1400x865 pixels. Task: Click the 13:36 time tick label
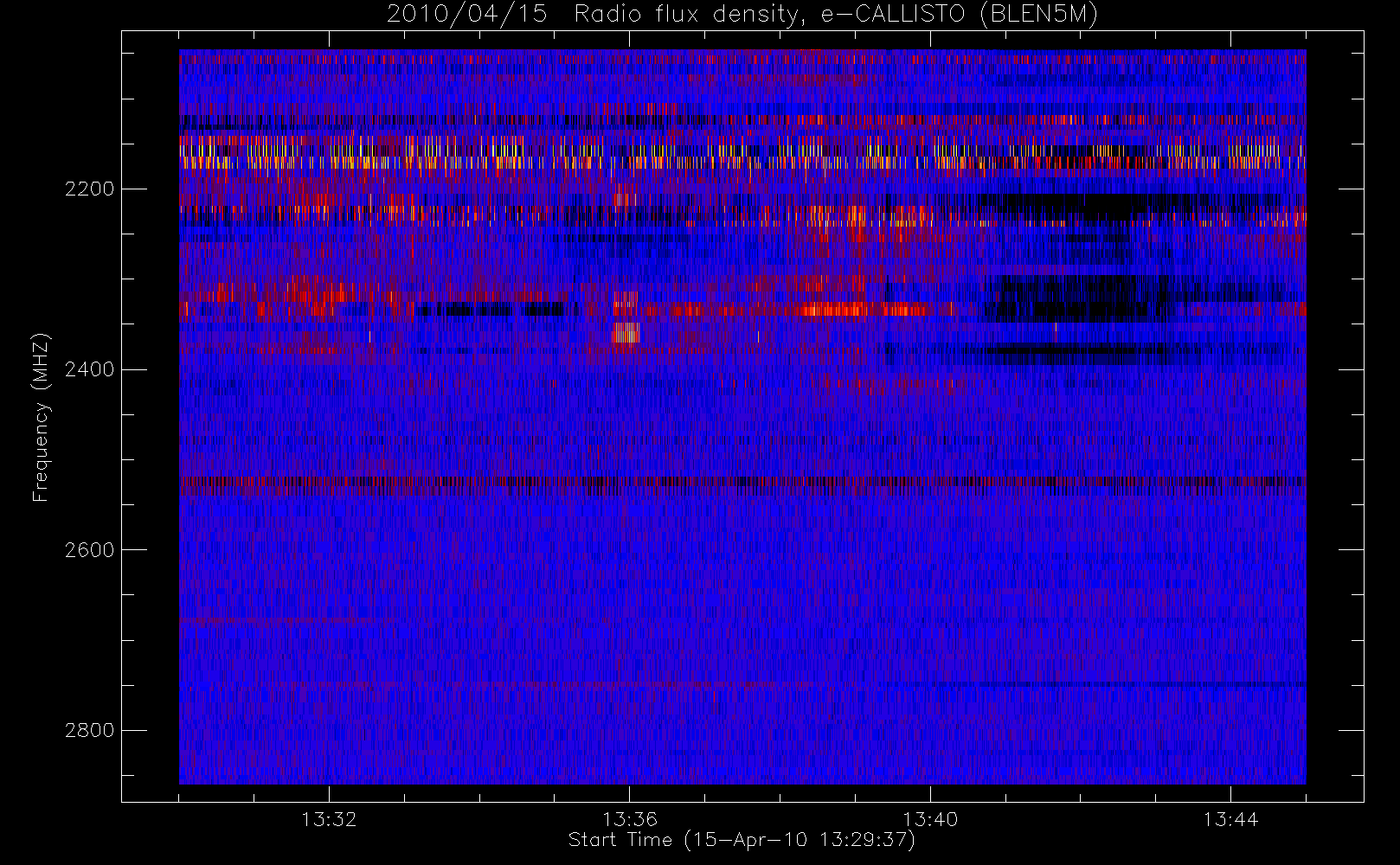(630, 818)
